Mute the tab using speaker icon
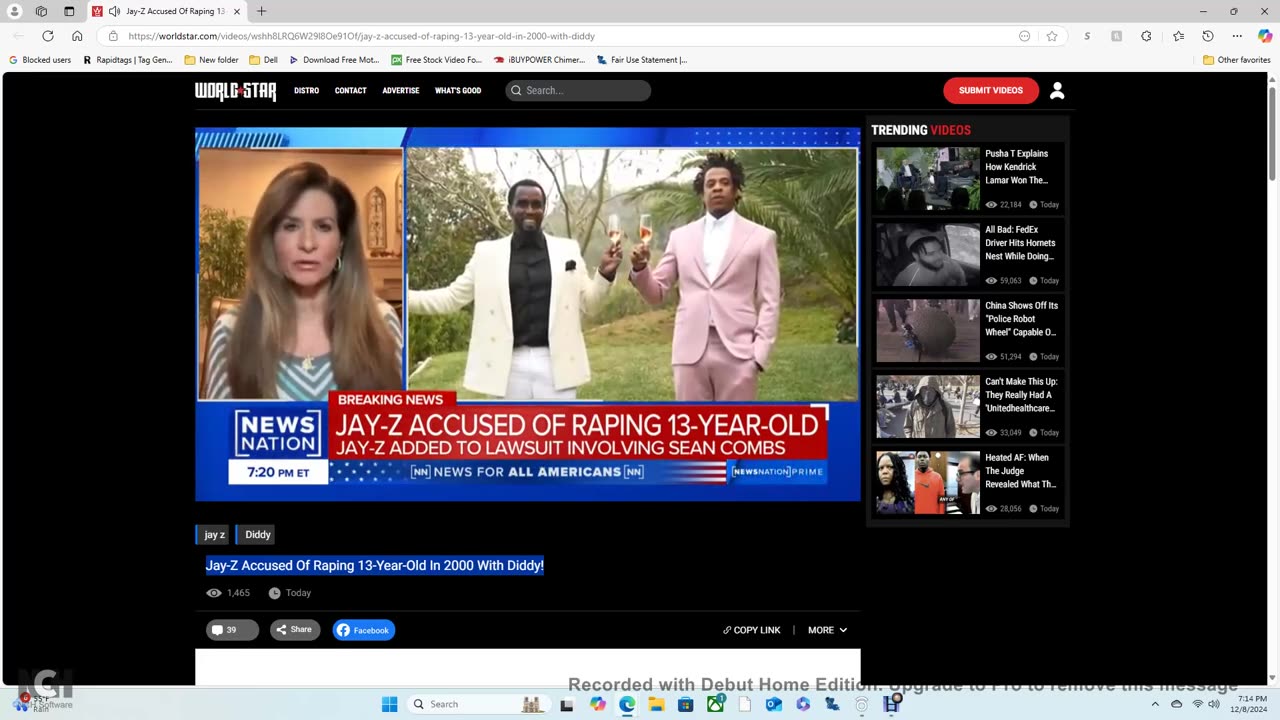 pyautogui.click(x=114, y=11)
